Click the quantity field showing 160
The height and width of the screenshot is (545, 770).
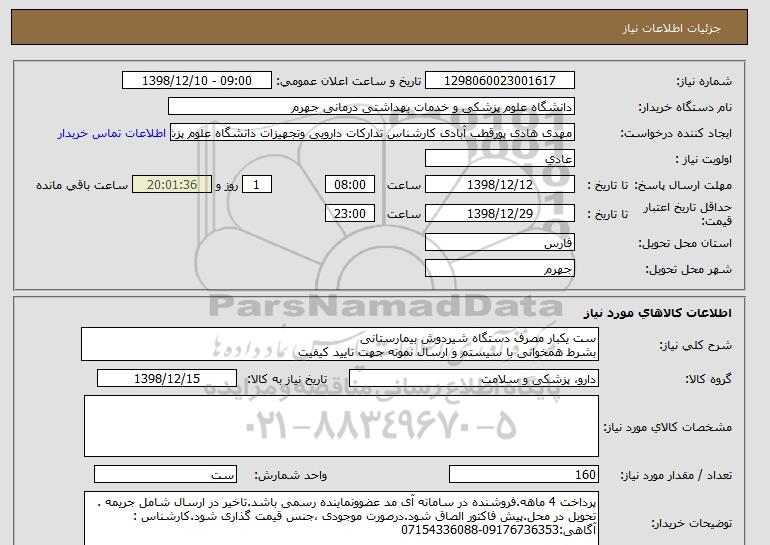[x=523, y=474]
